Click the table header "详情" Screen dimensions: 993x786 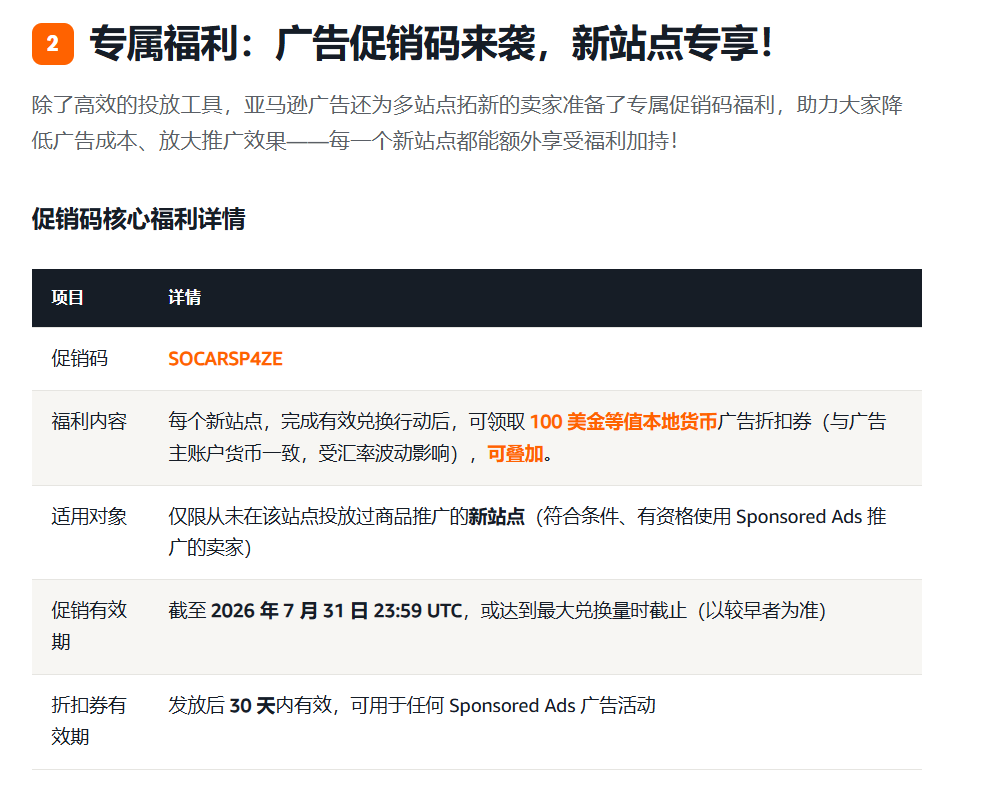184,298
